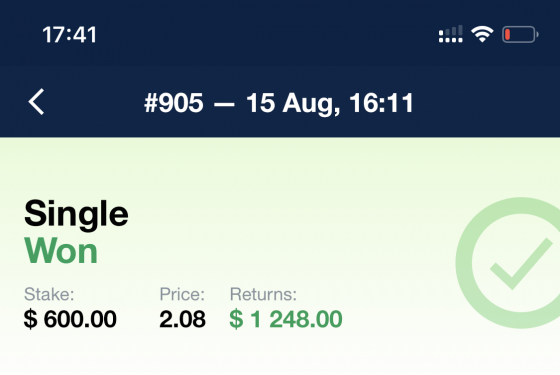
Task: Tap the cellular signal bars icon
Action: click(x=451, y=34)
